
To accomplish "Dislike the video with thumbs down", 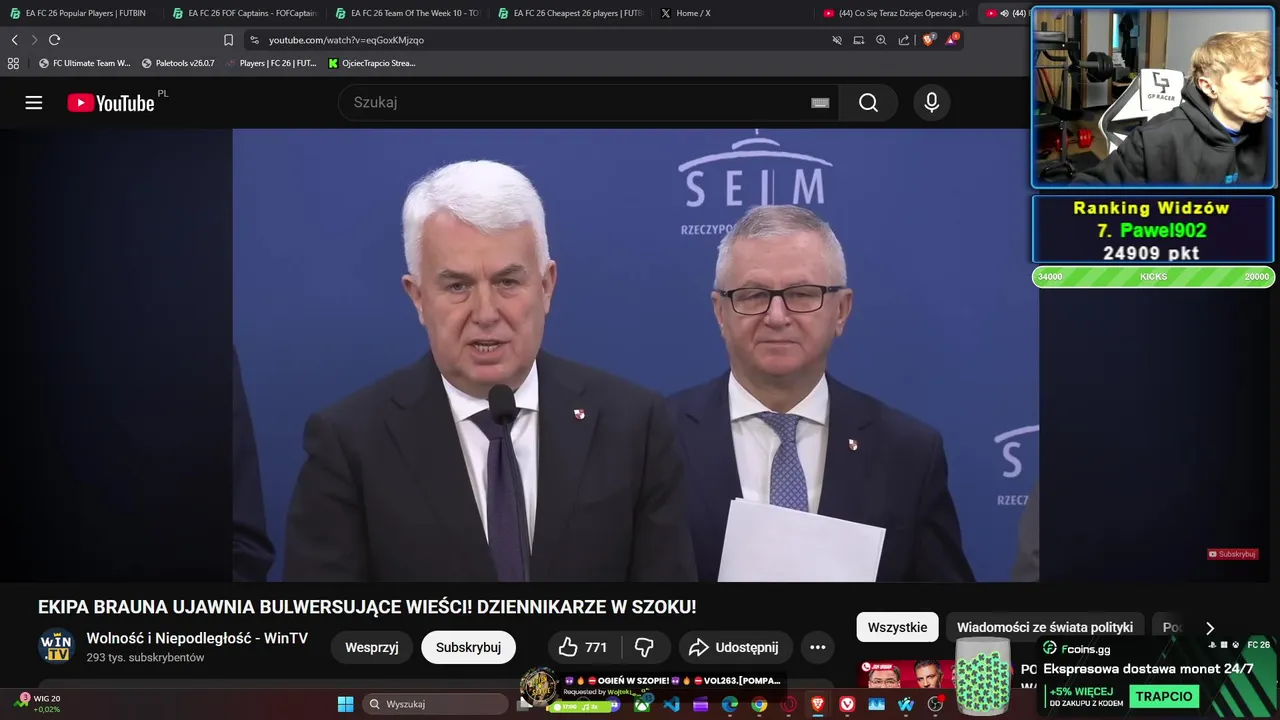I will pos(645,647).
